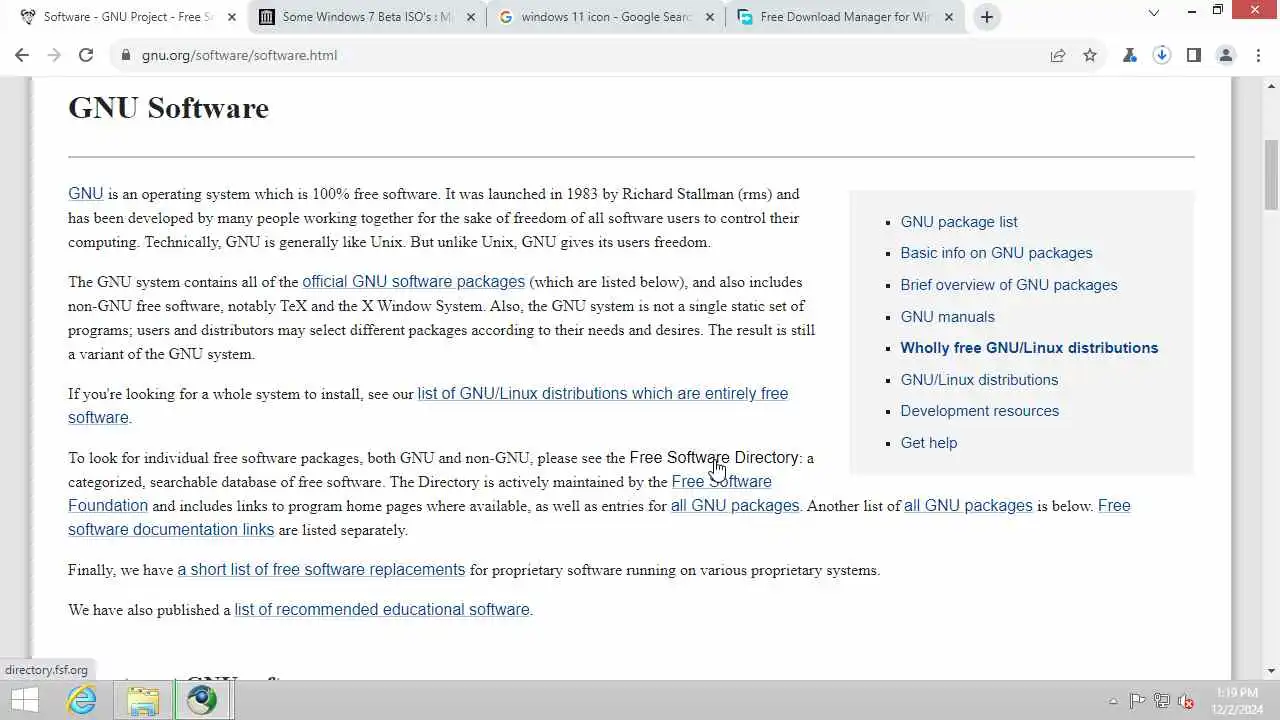Click the volume tray icon
The height and width of the screenshot is (720, 1280).
[x=1186, y=701]
